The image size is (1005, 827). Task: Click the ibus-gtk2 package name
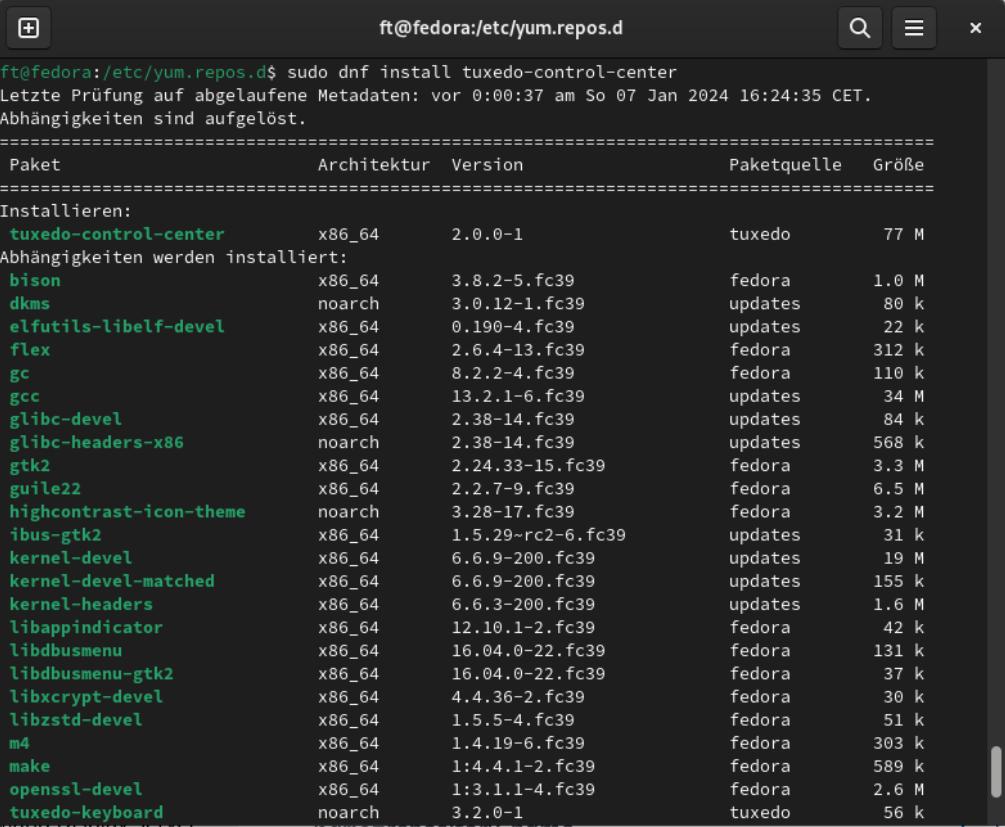(55, 535)
